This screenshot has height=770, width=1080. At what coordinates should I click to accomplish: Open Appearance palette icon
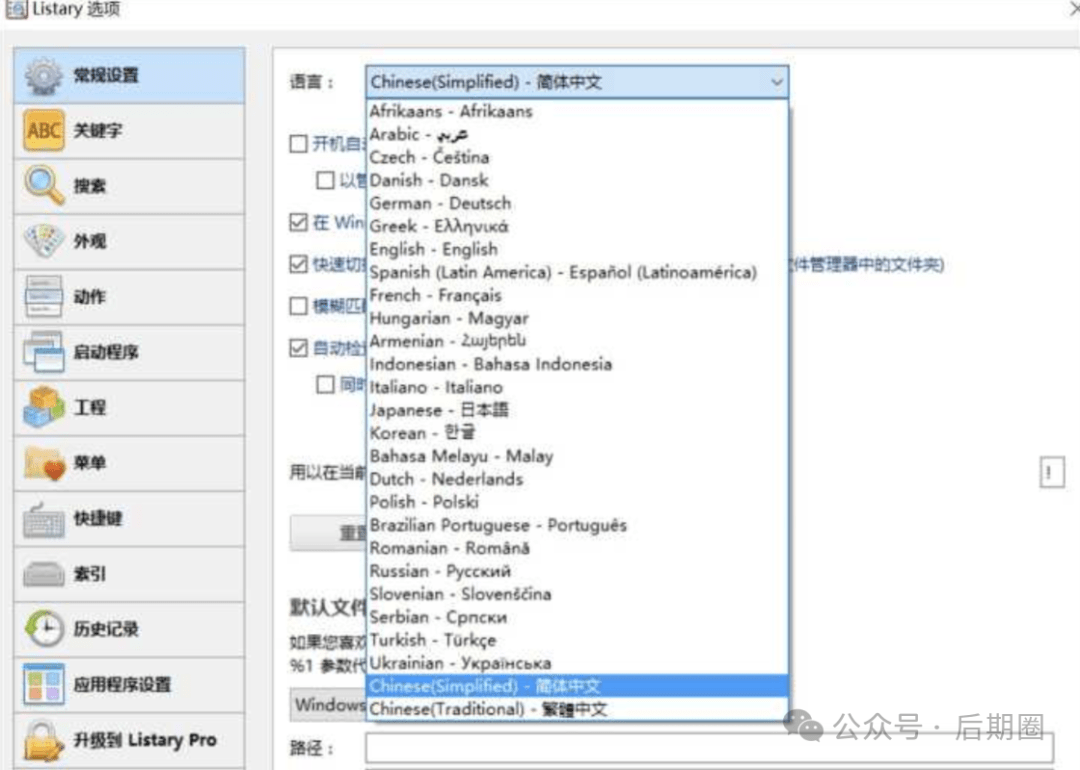tap(43, 240)
